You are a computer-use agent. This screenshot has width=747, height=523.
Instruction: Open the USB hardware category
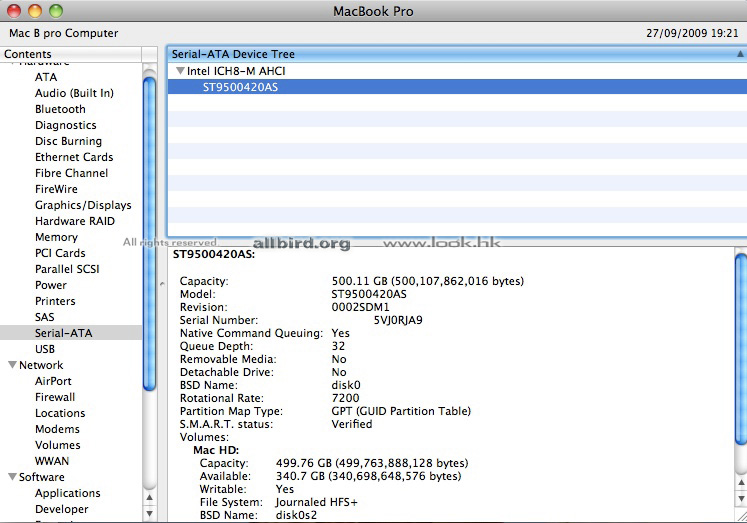(x=45, y=349)
